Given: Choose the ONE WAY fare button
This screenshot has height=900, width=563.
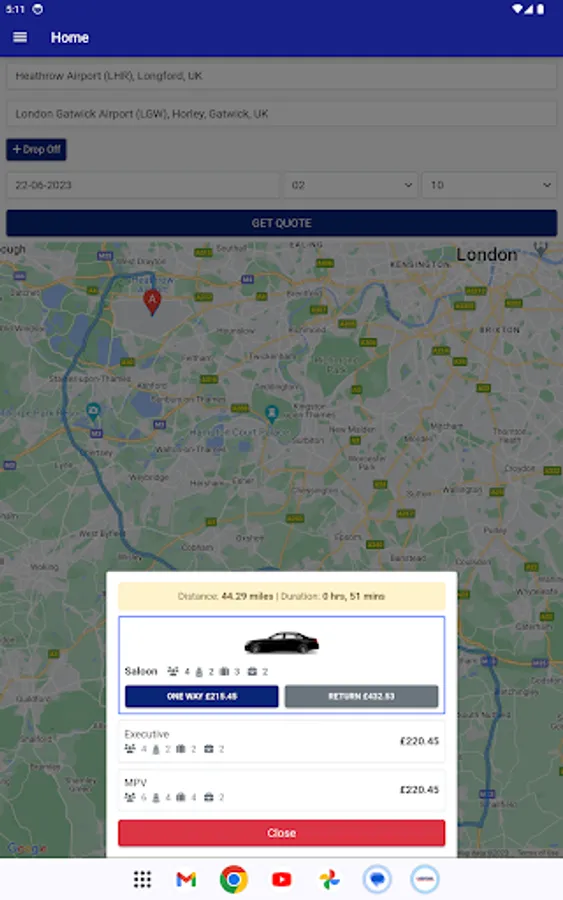Looking at the screenshot, I should pos(201,696).
